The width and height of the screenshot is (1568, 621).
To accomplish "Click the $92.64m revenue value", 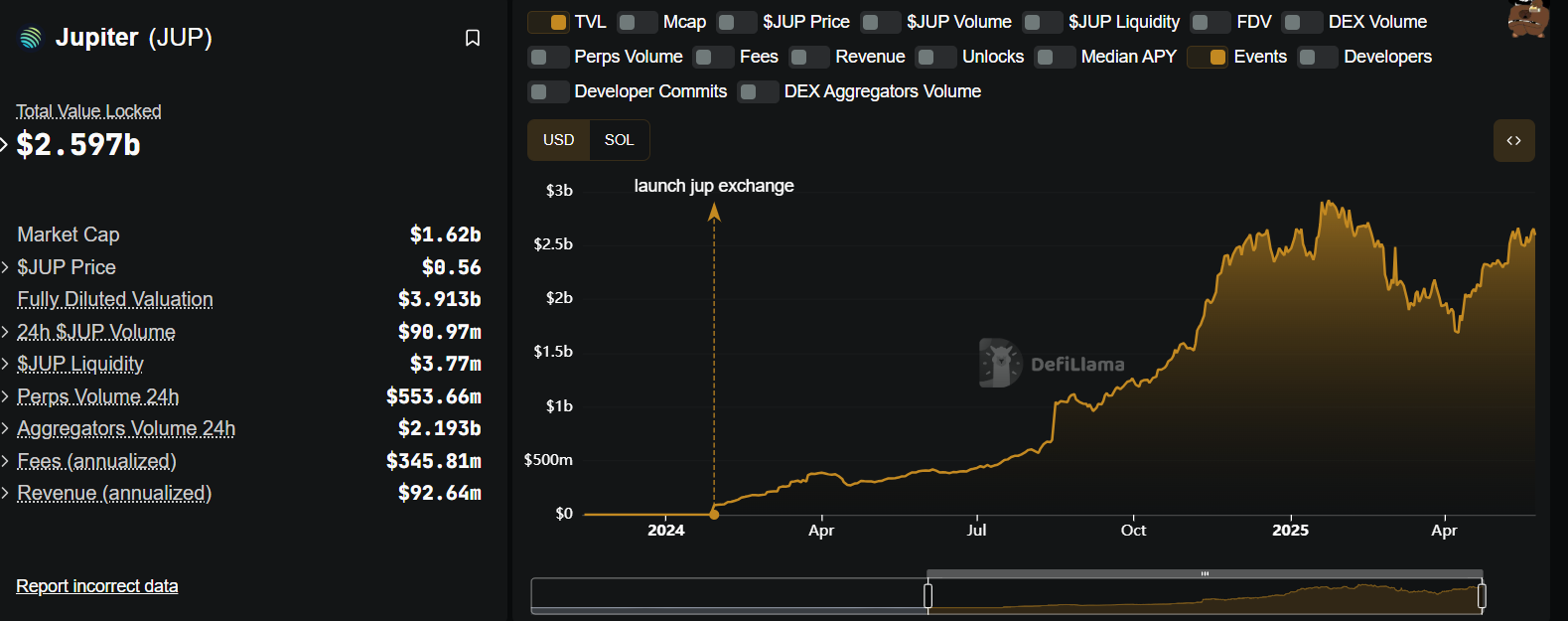I will pos(439,493).
